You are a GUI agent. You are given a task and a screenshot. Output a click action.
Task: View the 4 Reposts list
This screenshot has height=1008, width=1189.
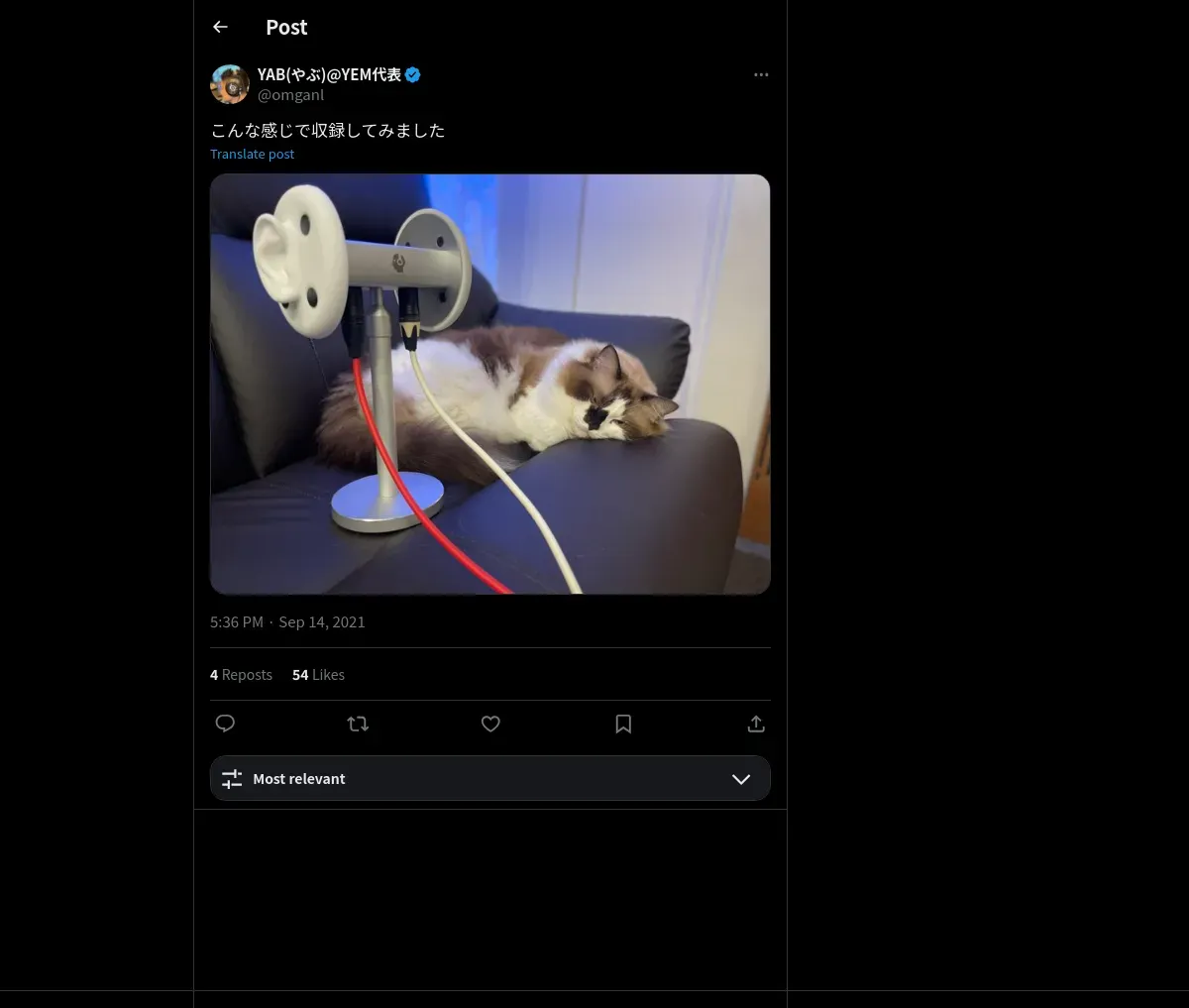pyautogui.click(x=241, y=675)
